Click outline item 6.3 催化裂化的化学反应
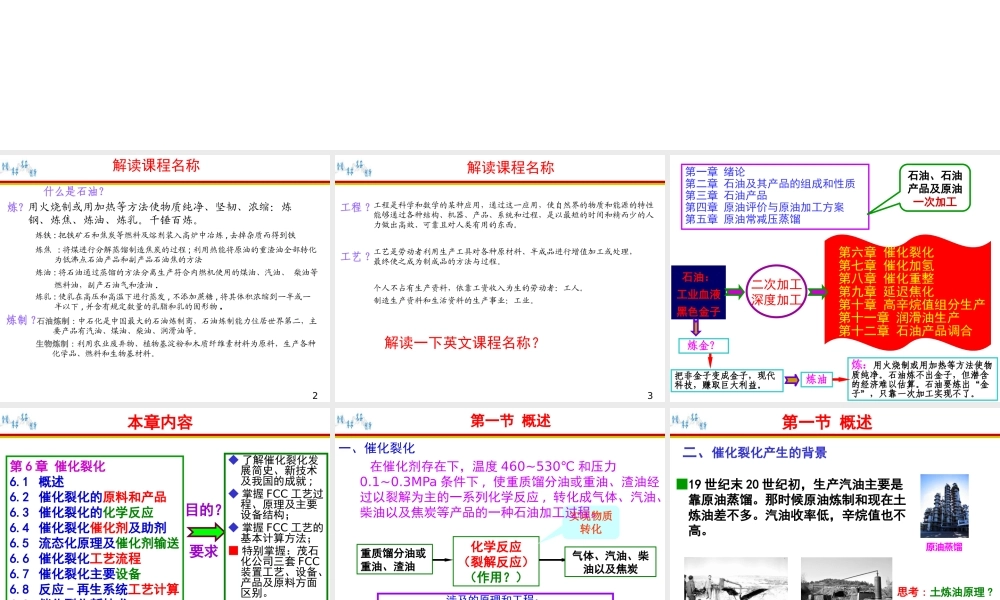 81,513
